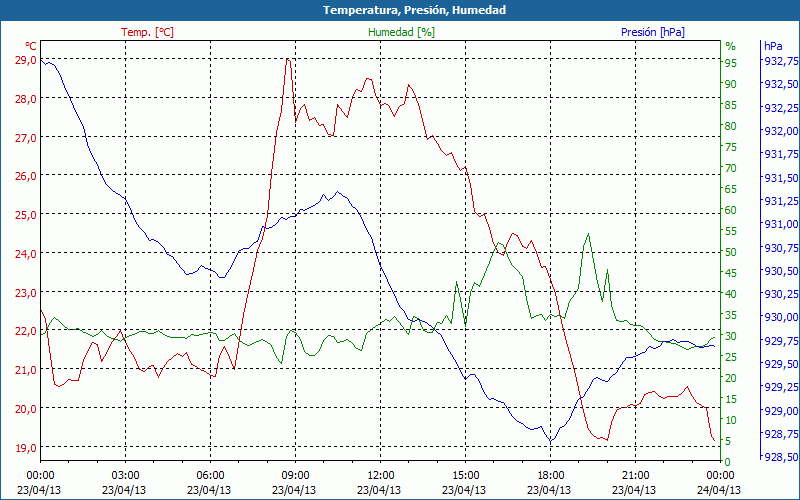Click the '931,00' pressure axis value

781,224
